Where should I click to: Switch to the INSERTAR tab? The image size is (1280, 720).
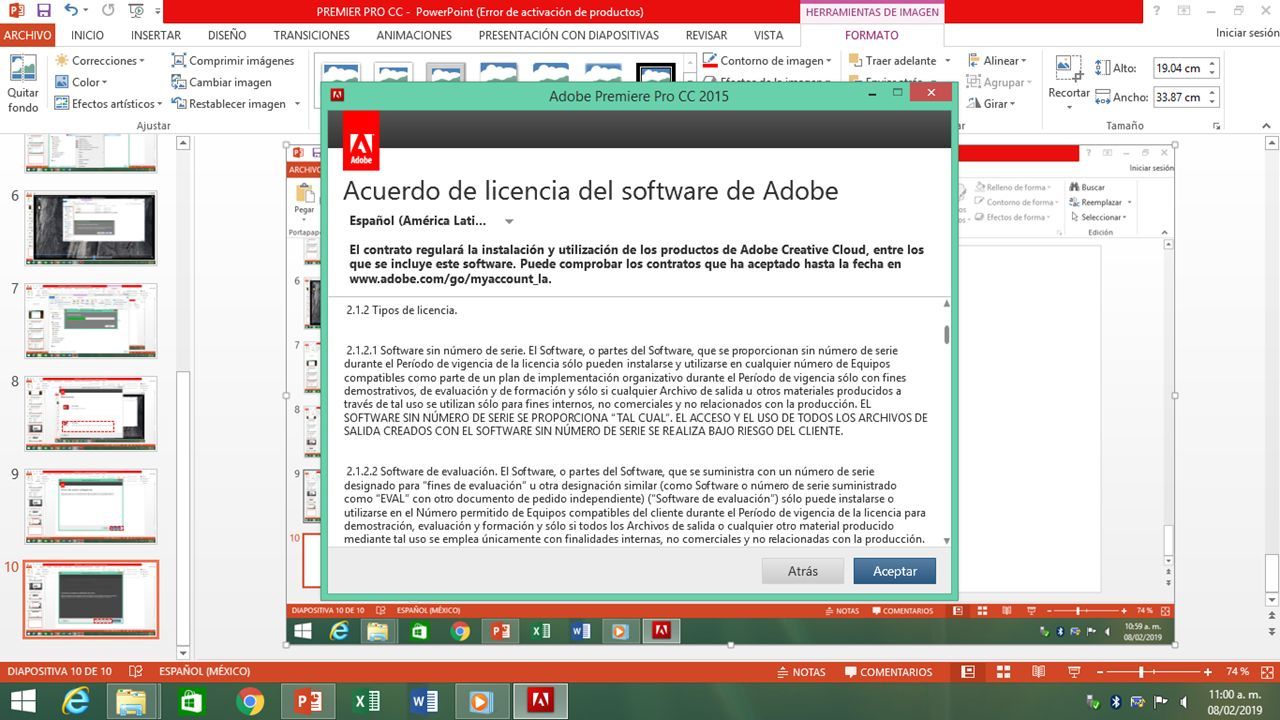156,35
